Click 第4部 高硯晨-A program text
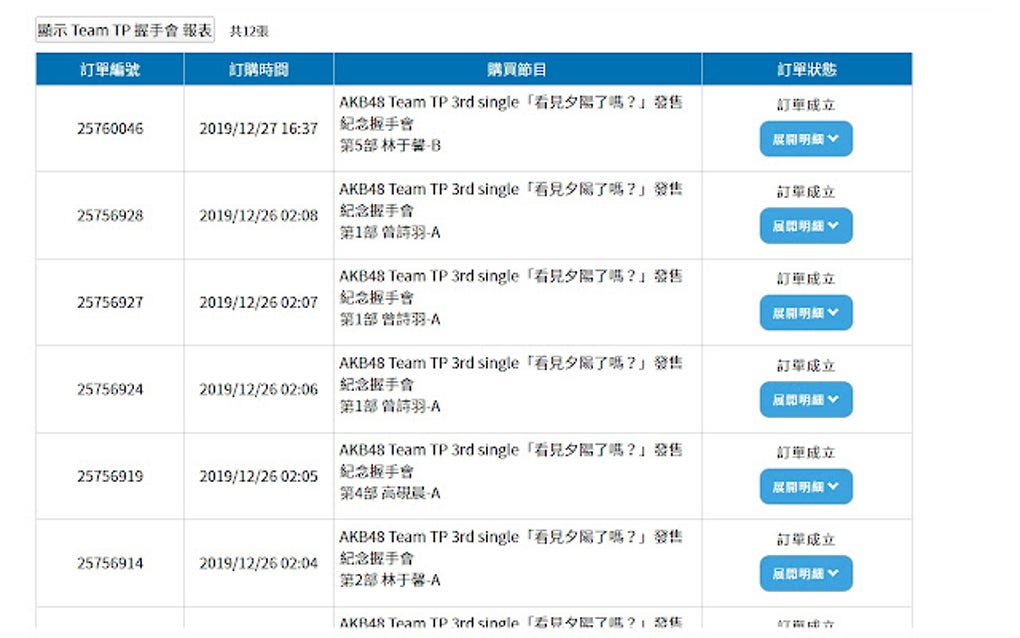 pyautogui.click(x=390, y=494)
